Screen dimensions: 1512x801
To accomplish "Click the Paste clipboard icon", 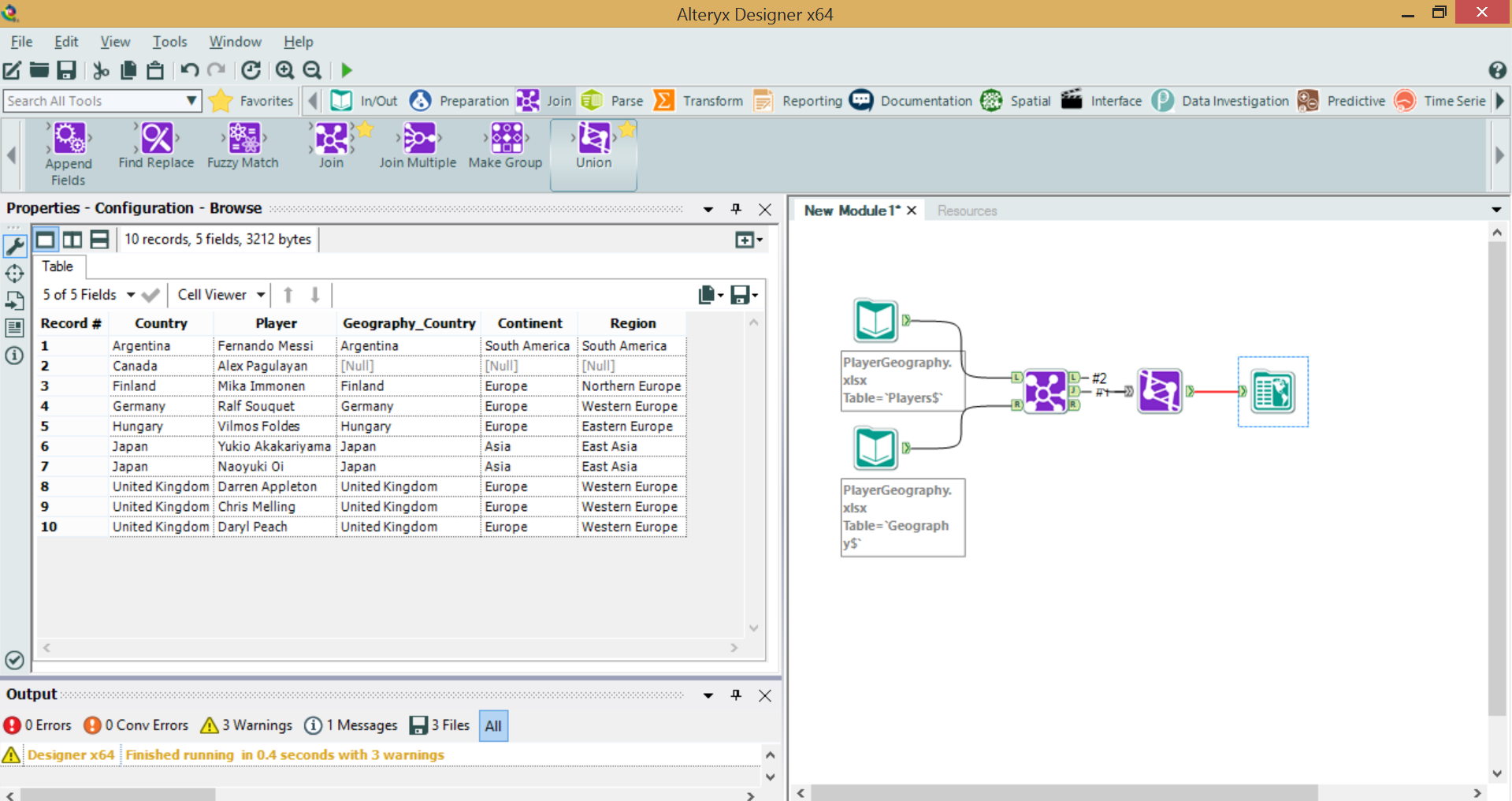I will [155, 70].
